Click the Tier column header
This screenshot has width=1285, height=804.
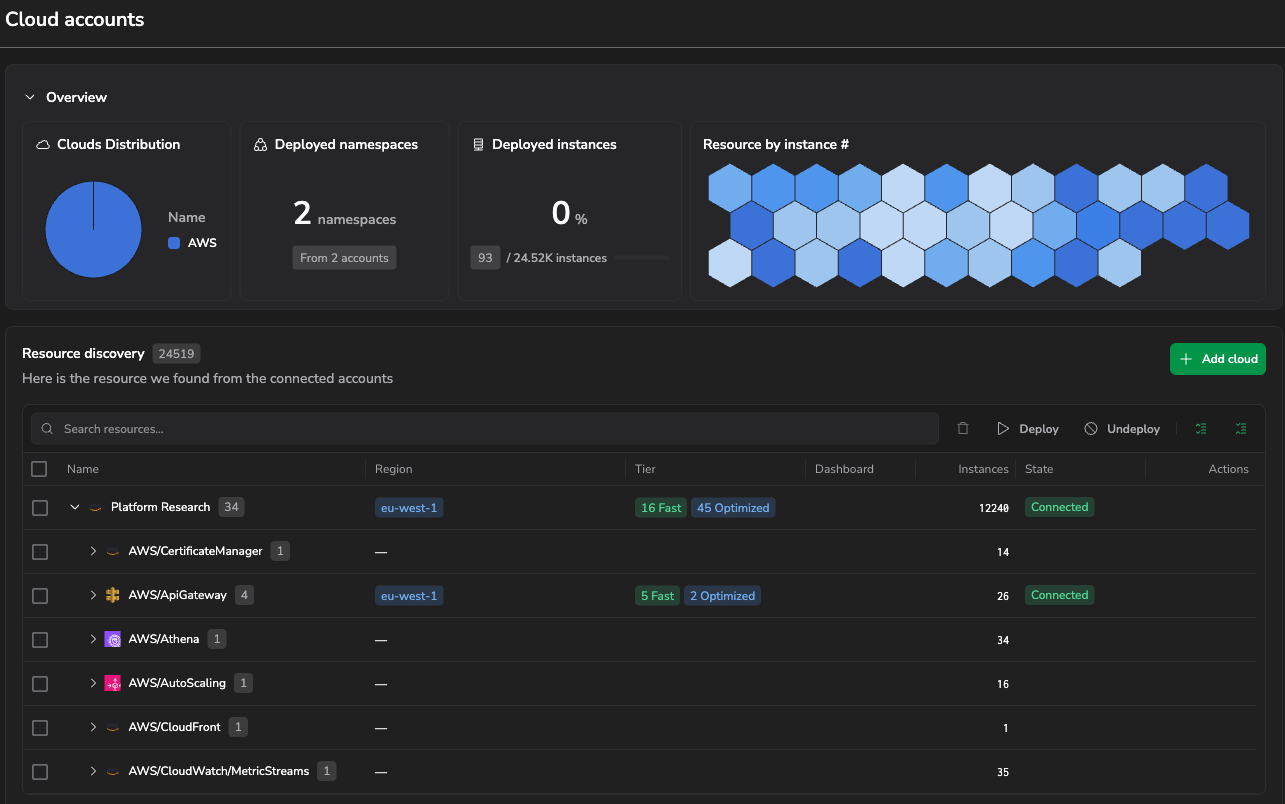[x=645, y=469]
